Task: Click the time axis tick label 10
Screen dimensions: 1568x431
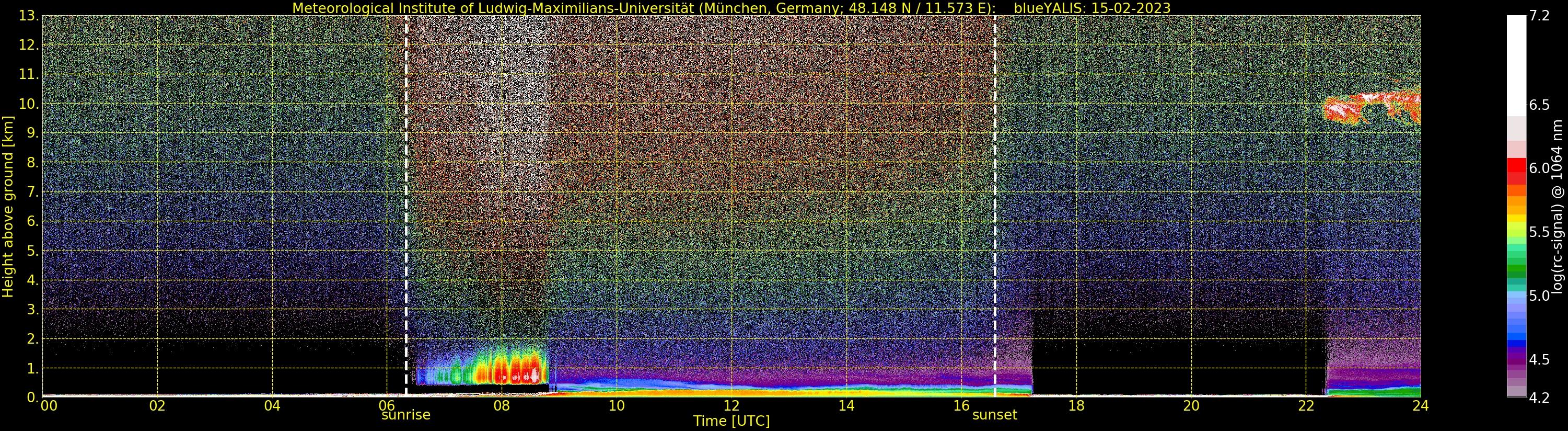Action: [617, 406]
